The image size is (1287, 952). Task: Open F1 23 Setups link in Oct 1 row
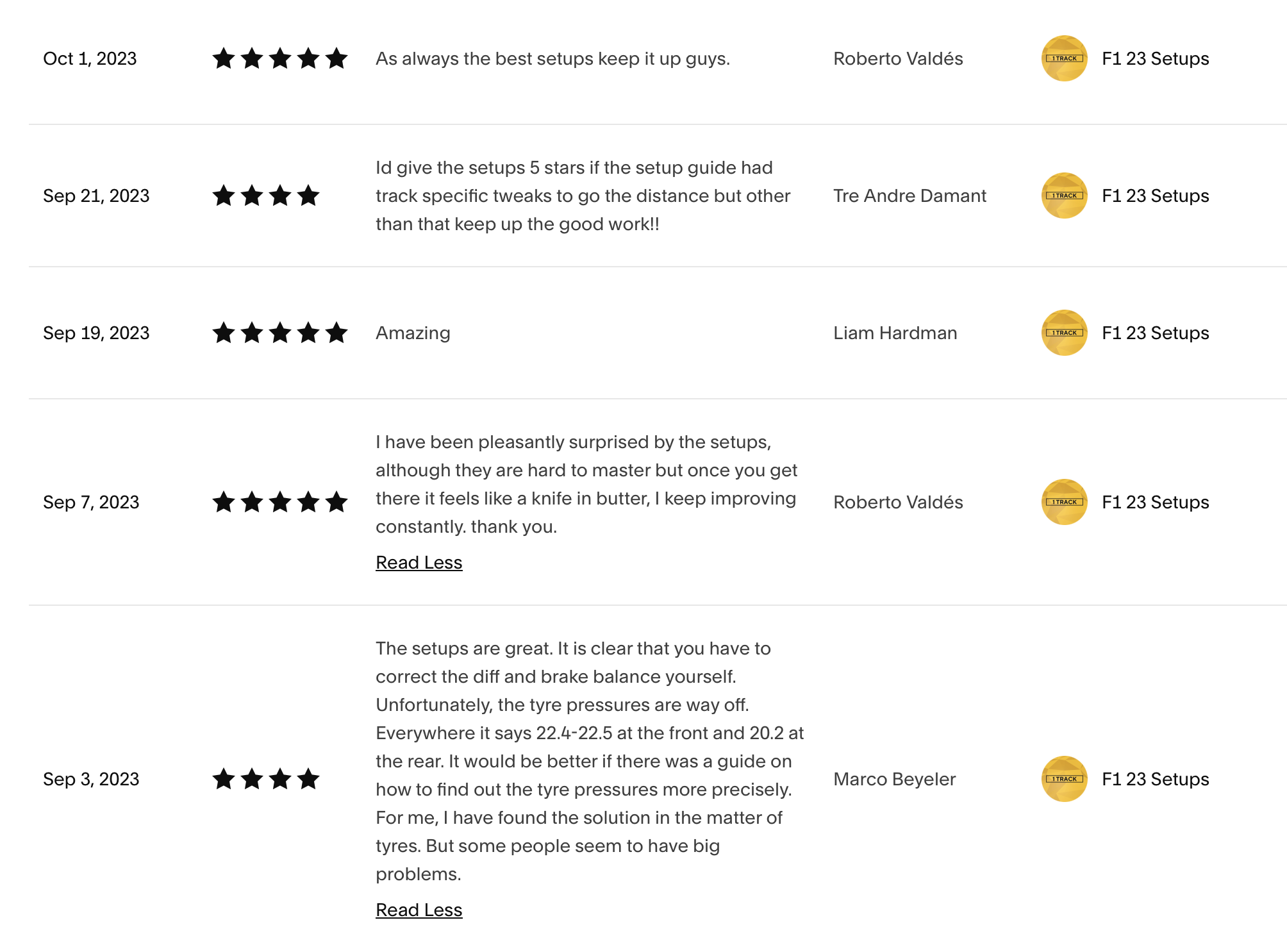coord(1155,58)
